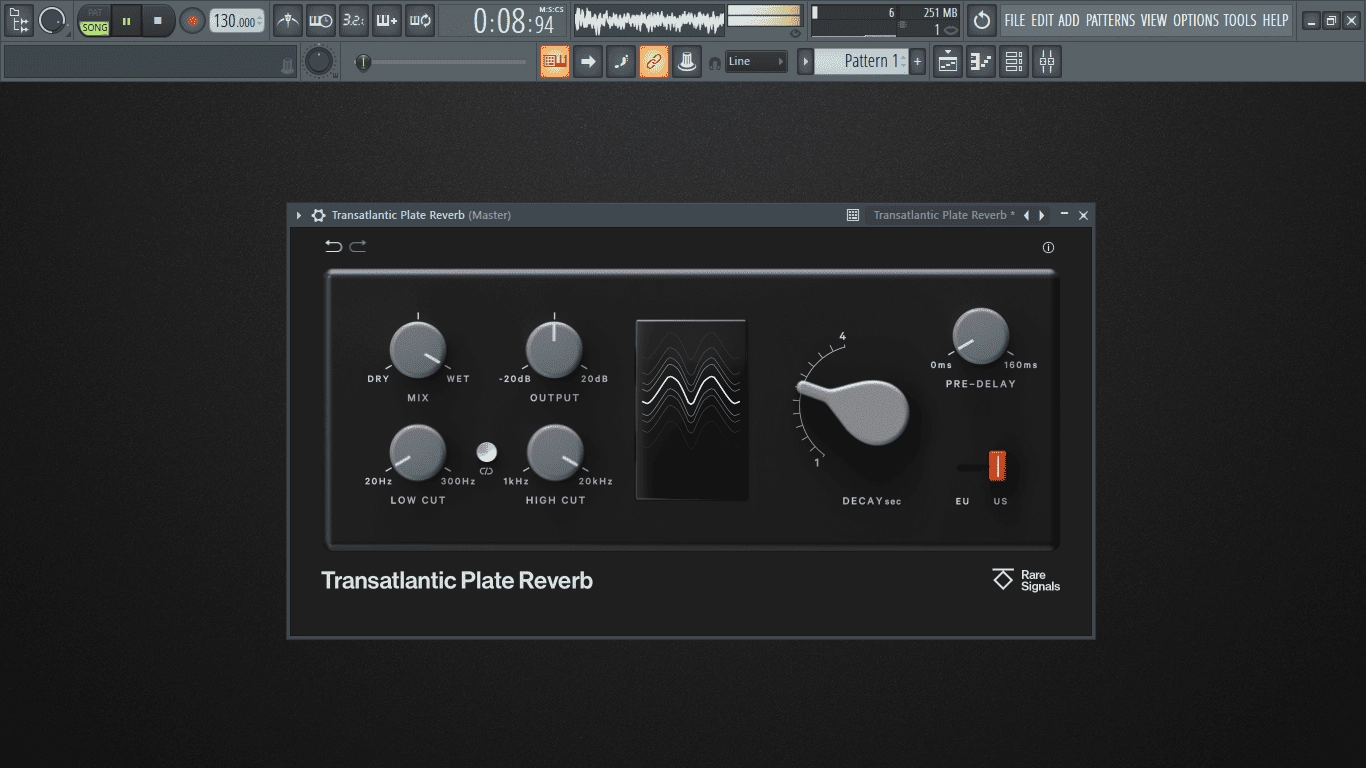This screenshot has width=1366, height=768.
Task: Toggle the step editing footprint icon
Action: pyautogui.click(x=621, y=61)
